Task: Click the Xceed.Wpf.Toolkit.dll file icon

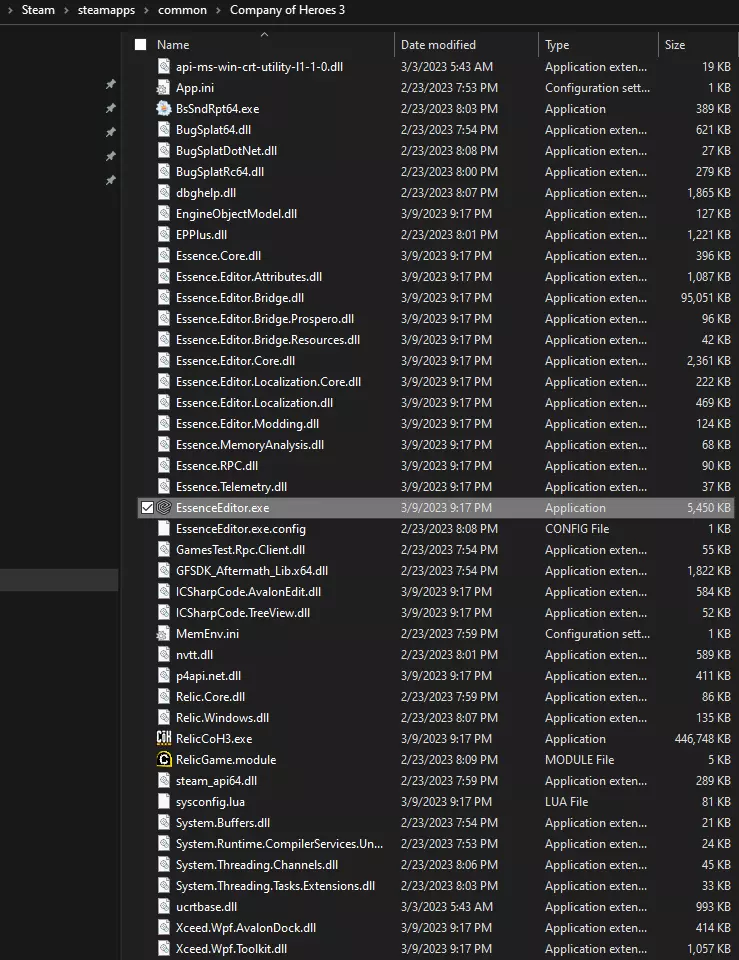Action: pyautogui.click(x=163, y=948)
